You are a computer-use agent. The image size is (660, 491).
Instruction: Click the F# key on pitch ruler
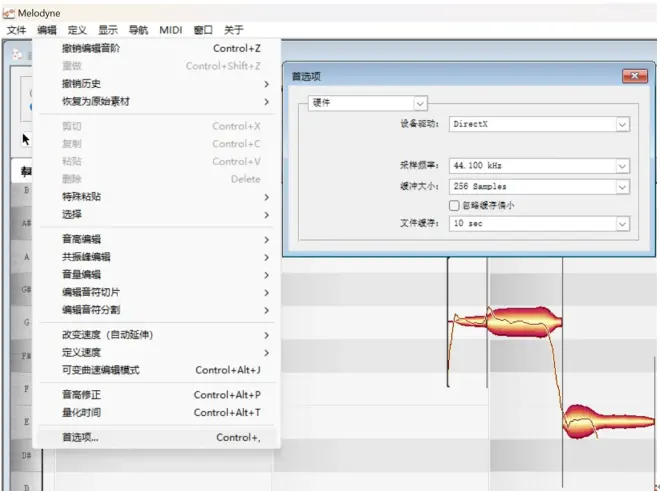(26, 356)
